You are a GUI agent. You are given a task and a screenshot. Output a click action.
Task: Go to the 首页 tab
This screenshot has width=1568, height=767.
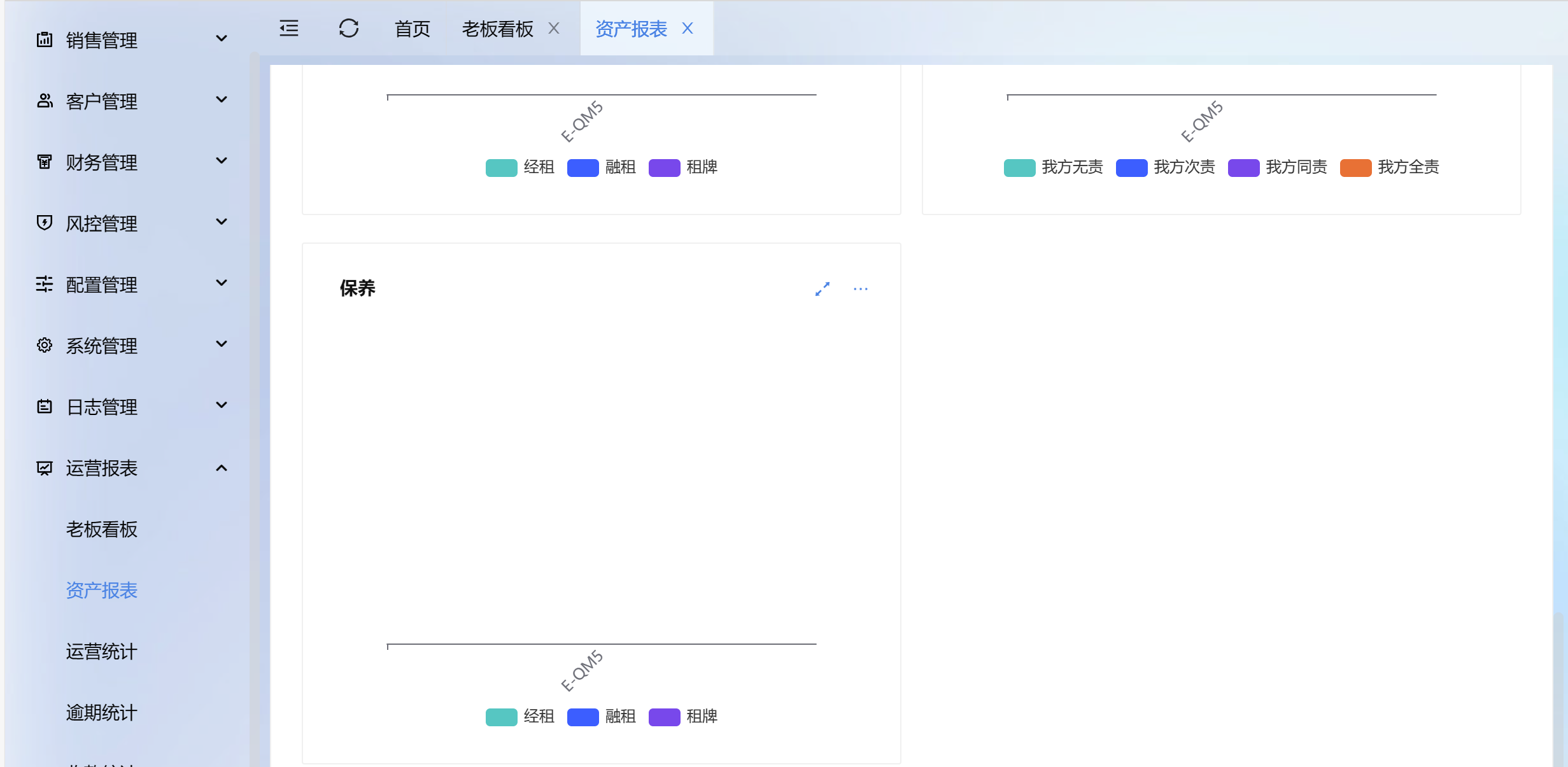click(x=412, y=29)
